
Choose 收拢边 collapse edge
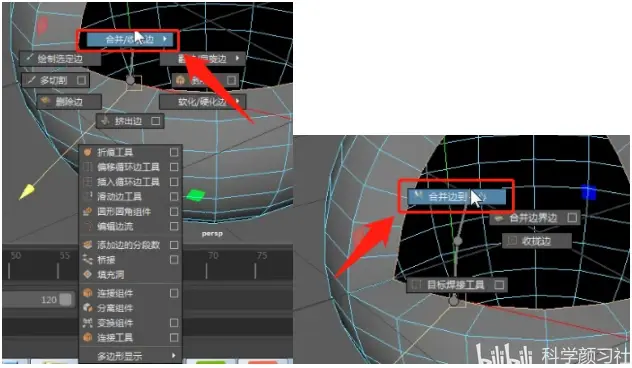[536, 241]
